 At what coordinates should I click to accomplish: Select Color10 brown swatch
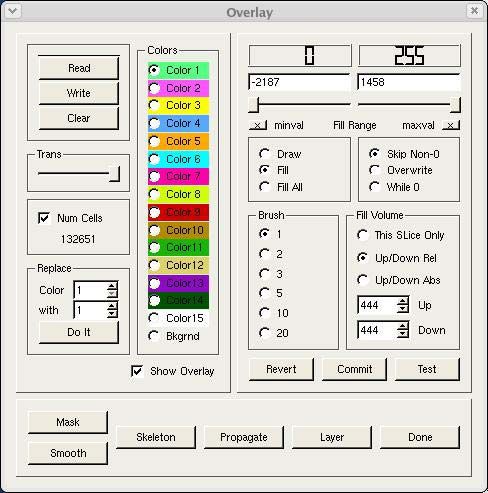click(178, 230)
